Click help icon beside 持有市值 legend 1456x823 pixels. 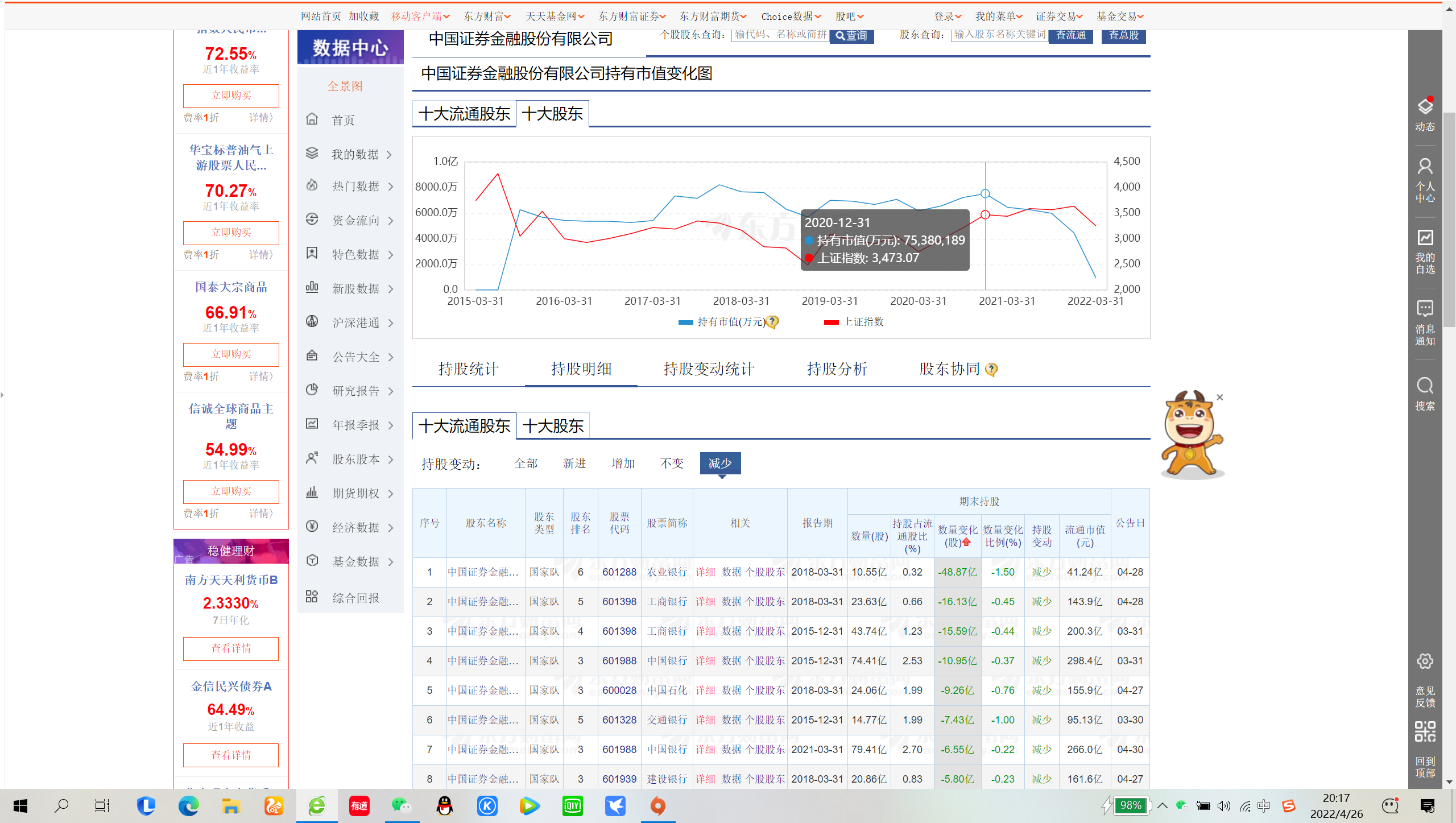coord(772,322)
